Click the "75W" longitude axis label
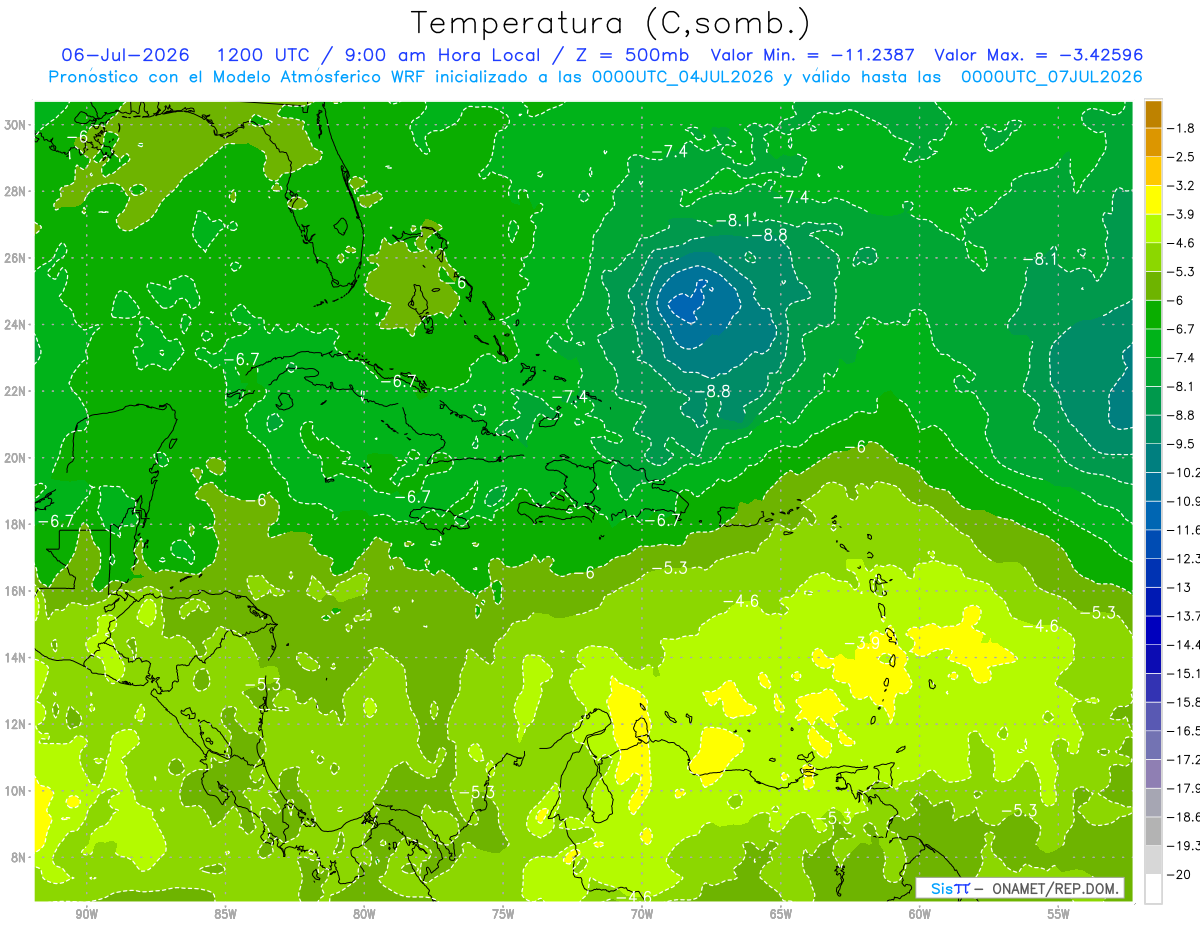Viewport: 1200px width, 927px height. pos(503,915)
